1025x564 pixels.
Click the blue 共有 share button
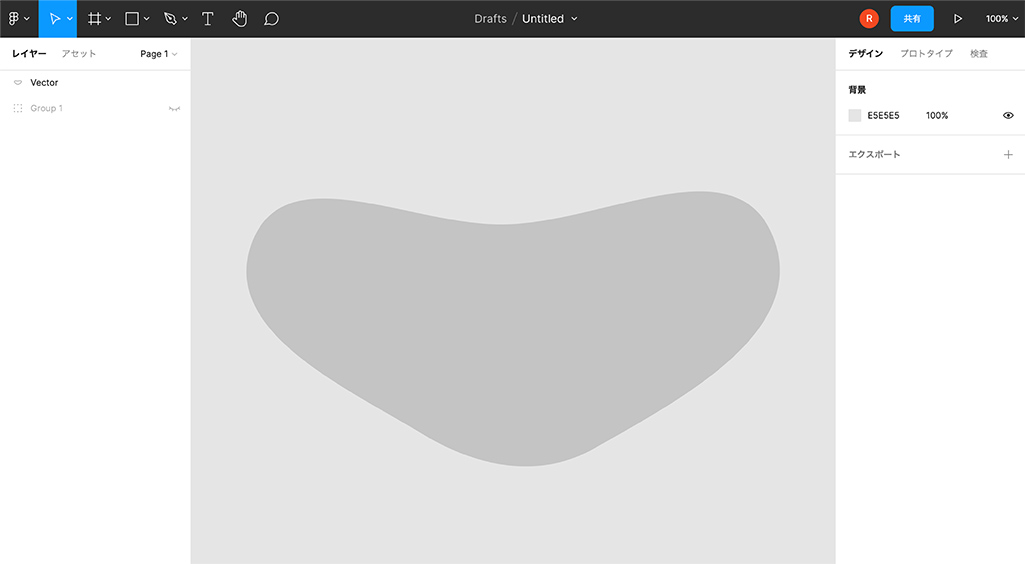click(912, 18)
